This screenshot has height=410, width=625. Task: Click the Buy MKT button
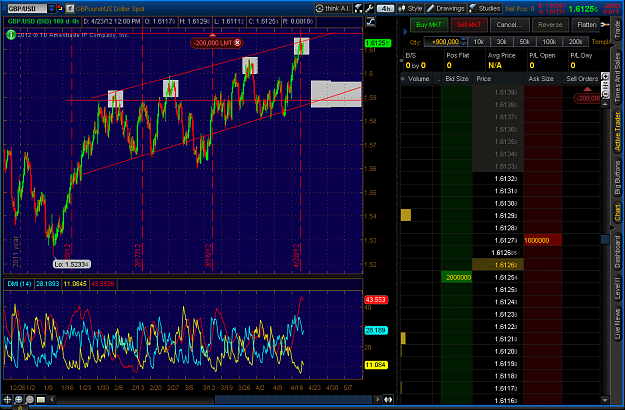[x=428, y=25]
